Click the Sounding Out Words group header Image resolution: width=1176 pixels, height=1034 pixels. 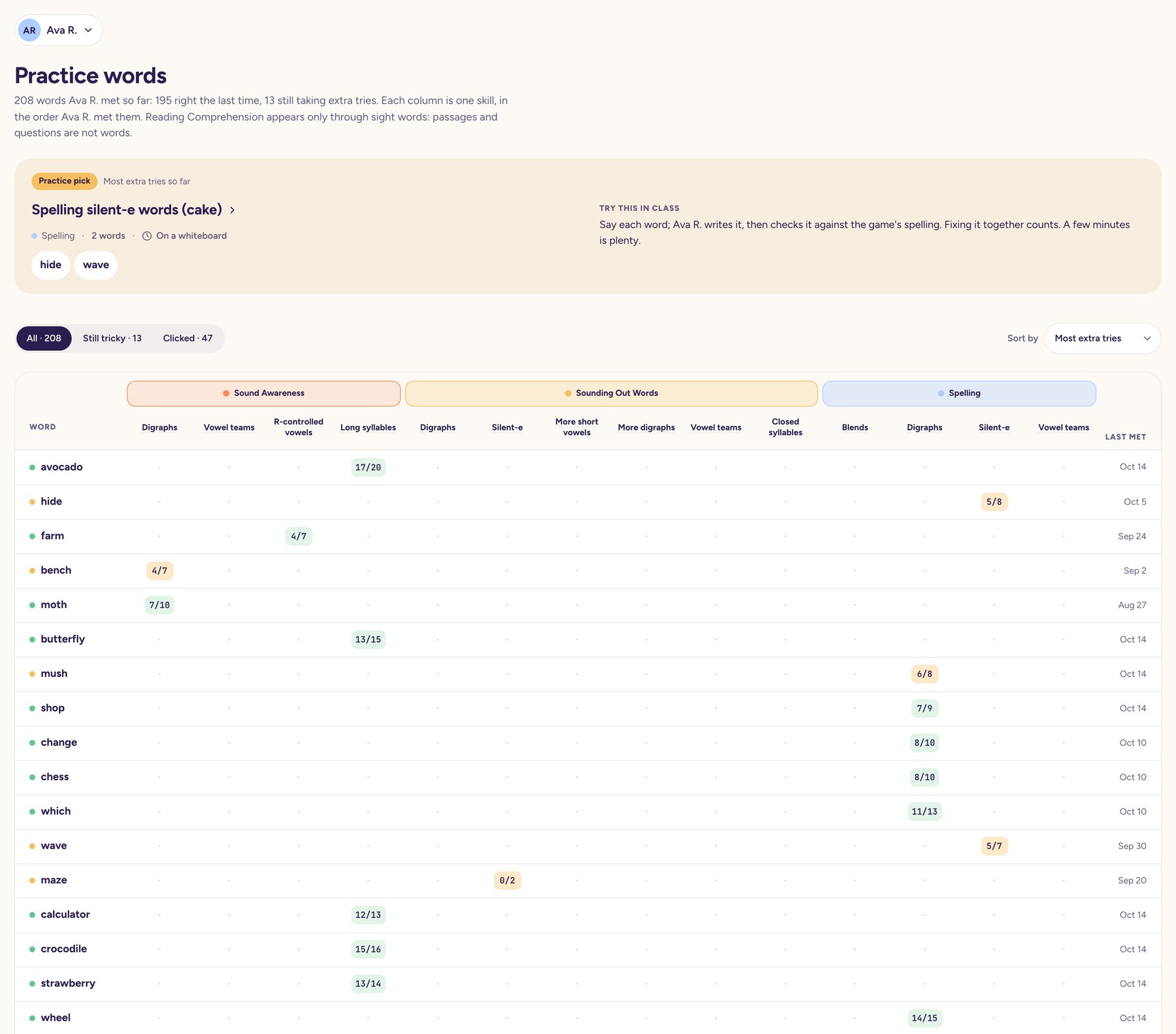[612, 393]
